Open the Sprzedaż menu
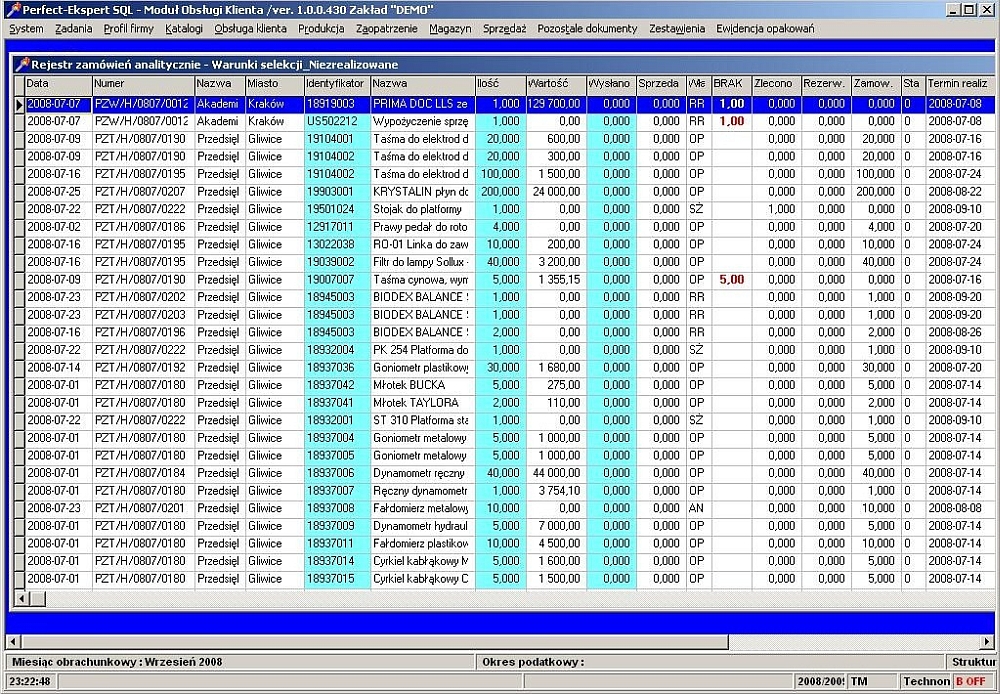The height and width of the screenshot is (694, 1000). (x=504, y=29)
